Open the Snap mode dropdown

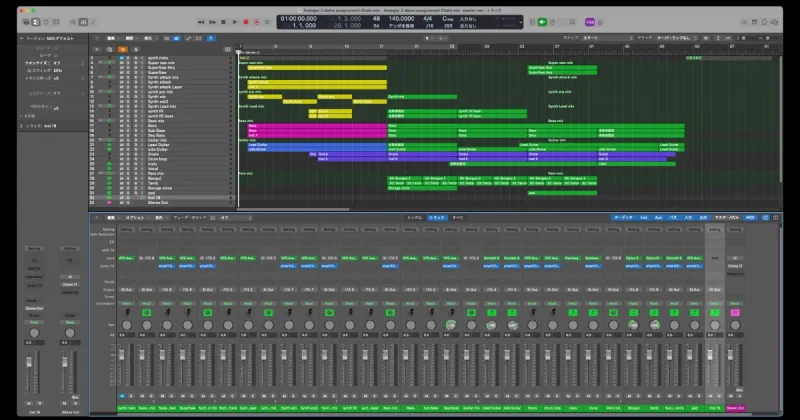pos(607,38)
